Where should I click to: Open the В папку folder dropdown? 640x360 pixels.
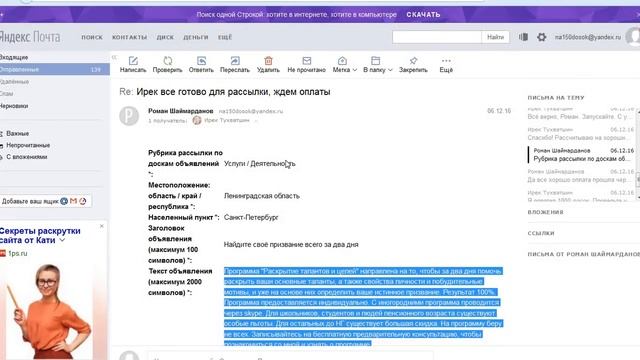[378, 64]
